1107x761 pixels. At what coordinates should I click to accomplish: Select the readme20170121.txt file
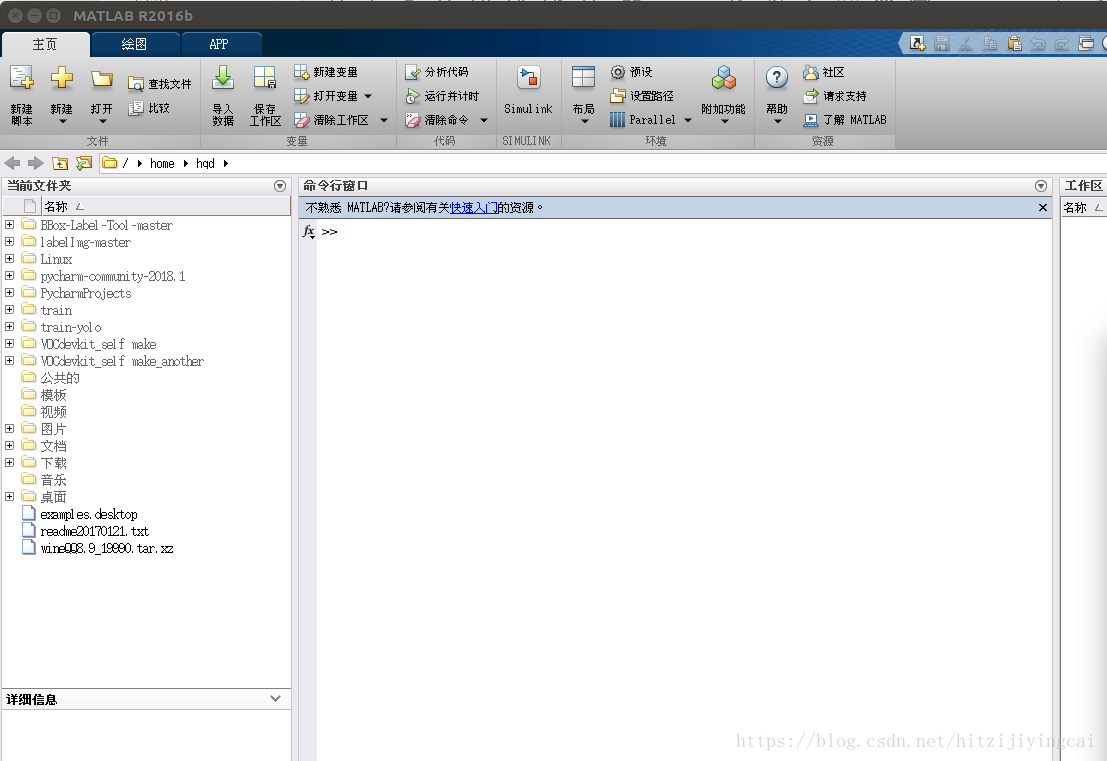(x=95, y=531)
